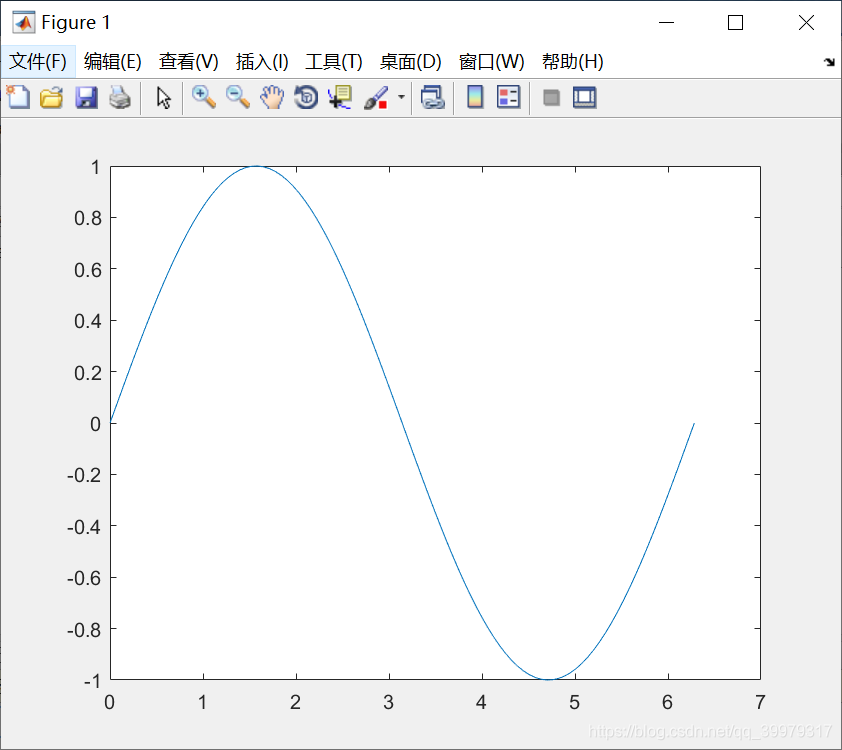Insert a colorbar using the toolbar icon

click(x=475, y=98)
